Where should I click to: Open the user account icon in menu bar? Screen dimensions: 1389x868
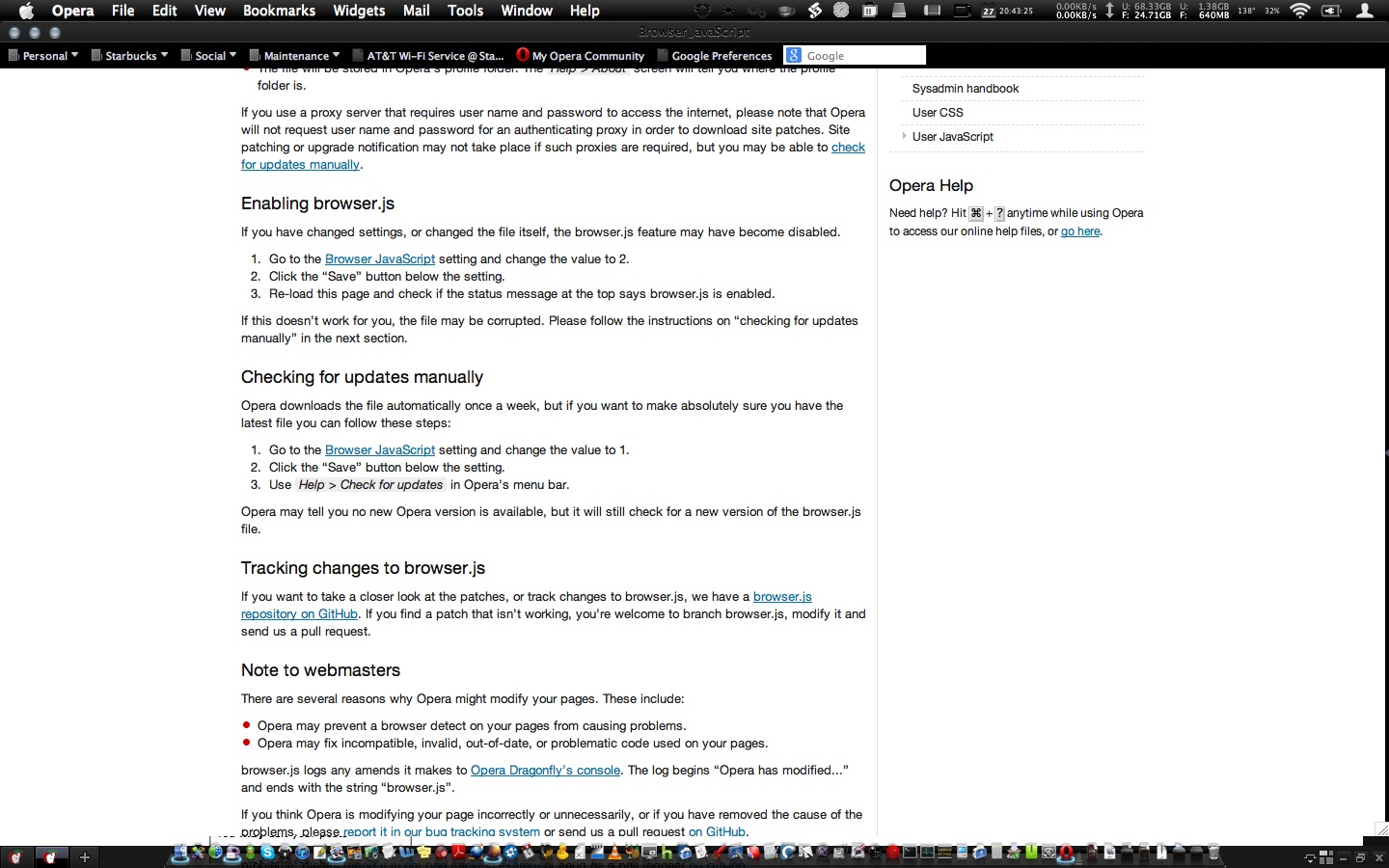point(1365,11)
